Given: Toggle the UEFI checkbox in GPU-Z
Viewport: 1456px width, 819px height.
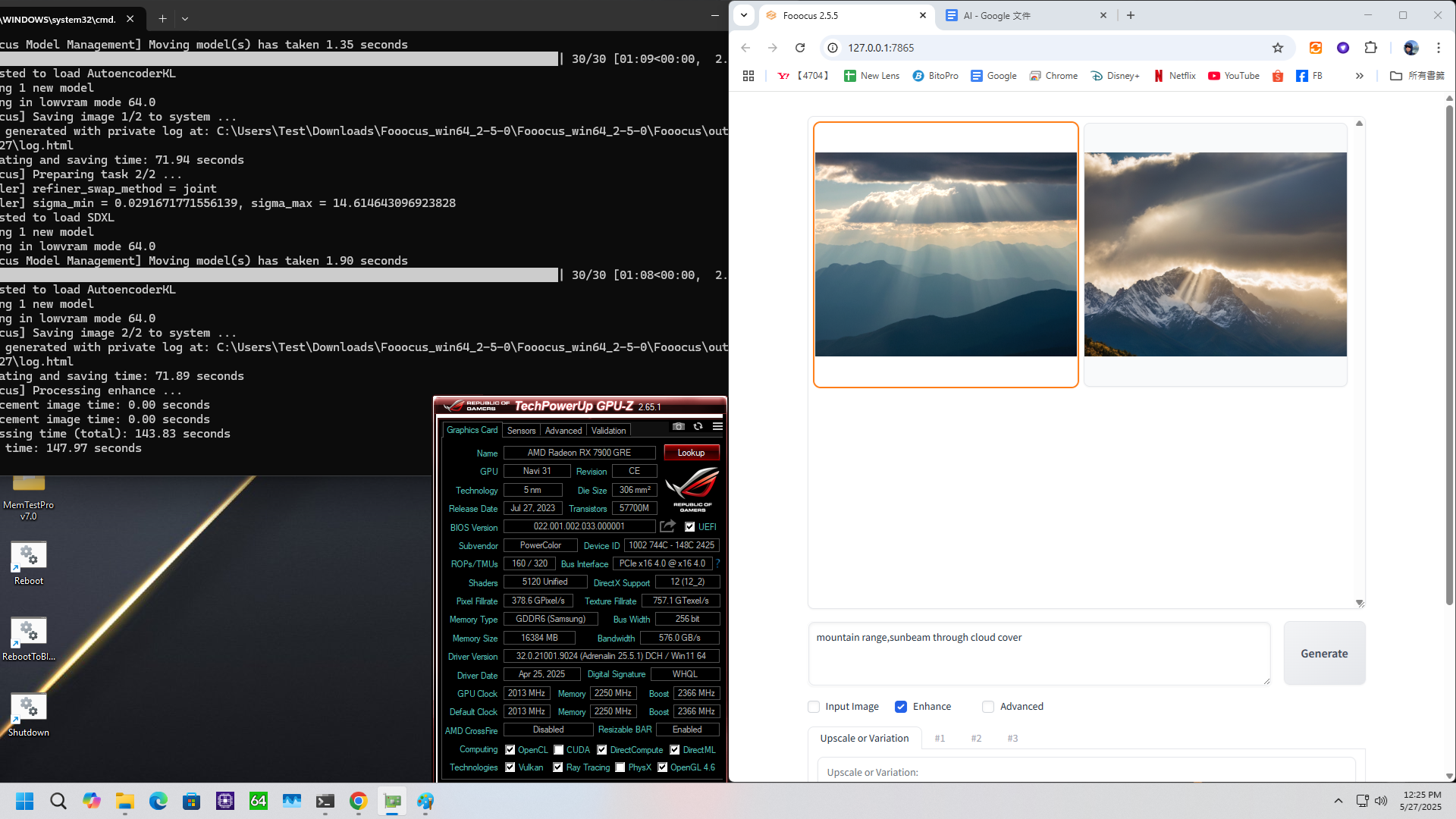Looking at the screenshot, I should (690, 527).
